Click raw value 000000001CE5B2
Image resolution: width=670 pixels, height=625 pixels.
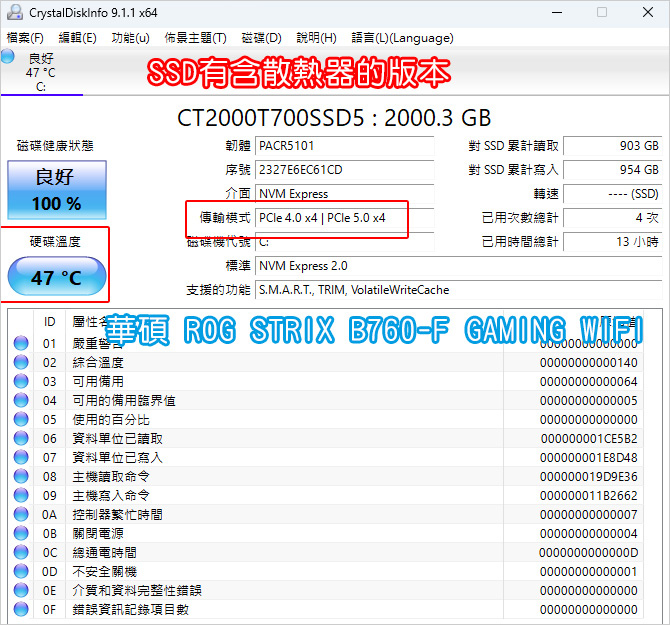coord(589,439)
